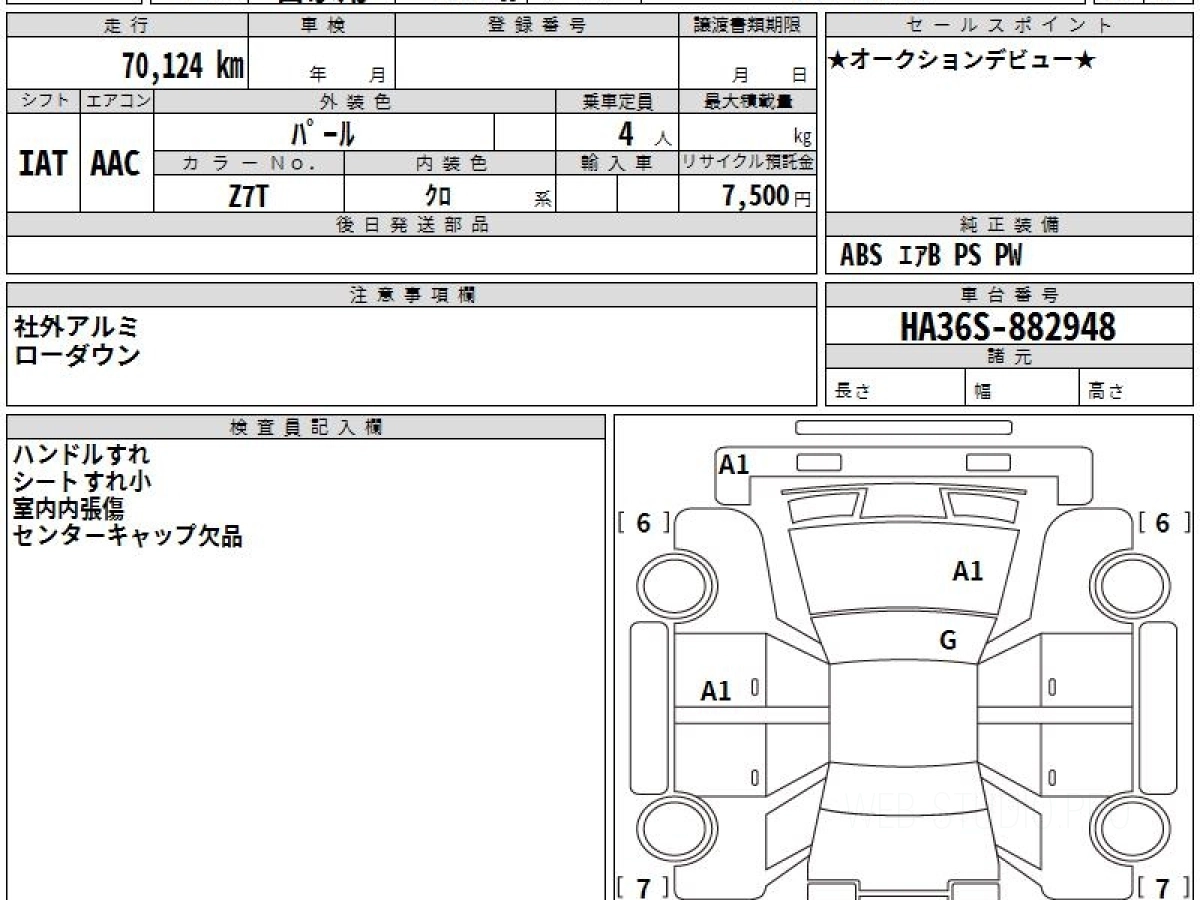Click the kg unit in the load cell
This screenshot has height=900, width=1200.
pos(802,139)
